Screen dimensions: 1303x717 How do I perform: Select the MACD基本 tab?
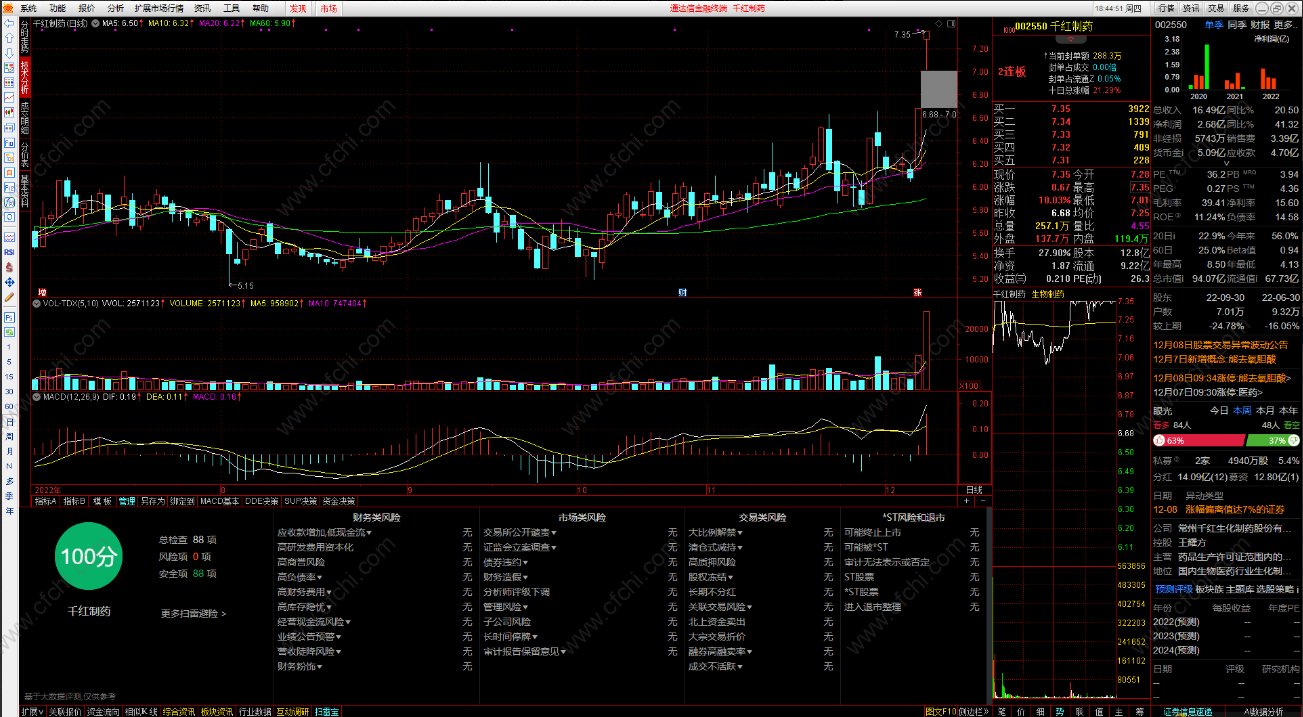[x=220, y=500]
